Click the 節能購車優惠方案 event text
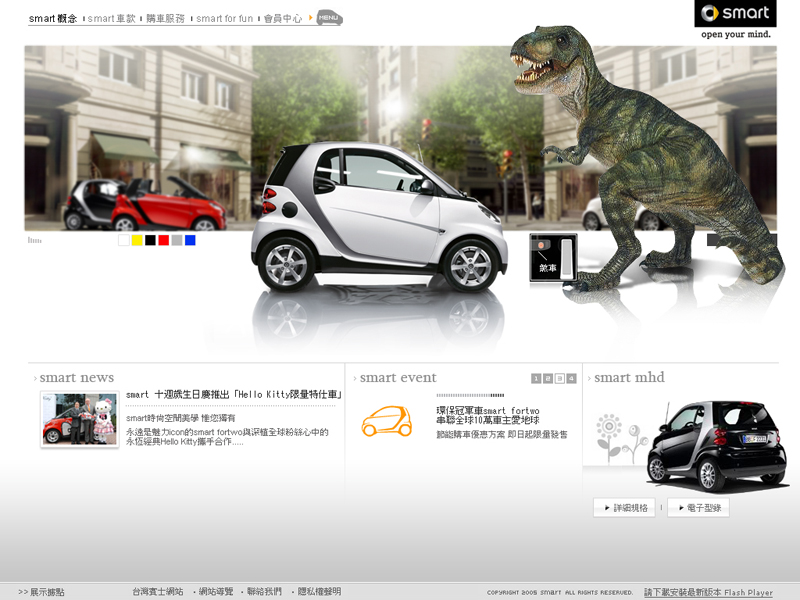 pyautogui.click(x=502, y=435)
